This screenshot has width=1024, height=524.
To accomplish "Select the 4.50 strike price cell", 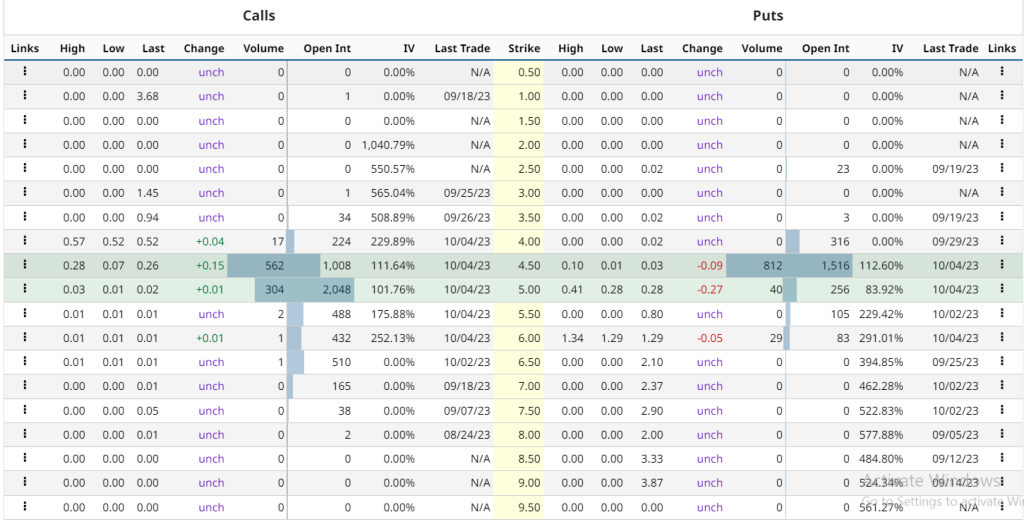I will (527, 265).
